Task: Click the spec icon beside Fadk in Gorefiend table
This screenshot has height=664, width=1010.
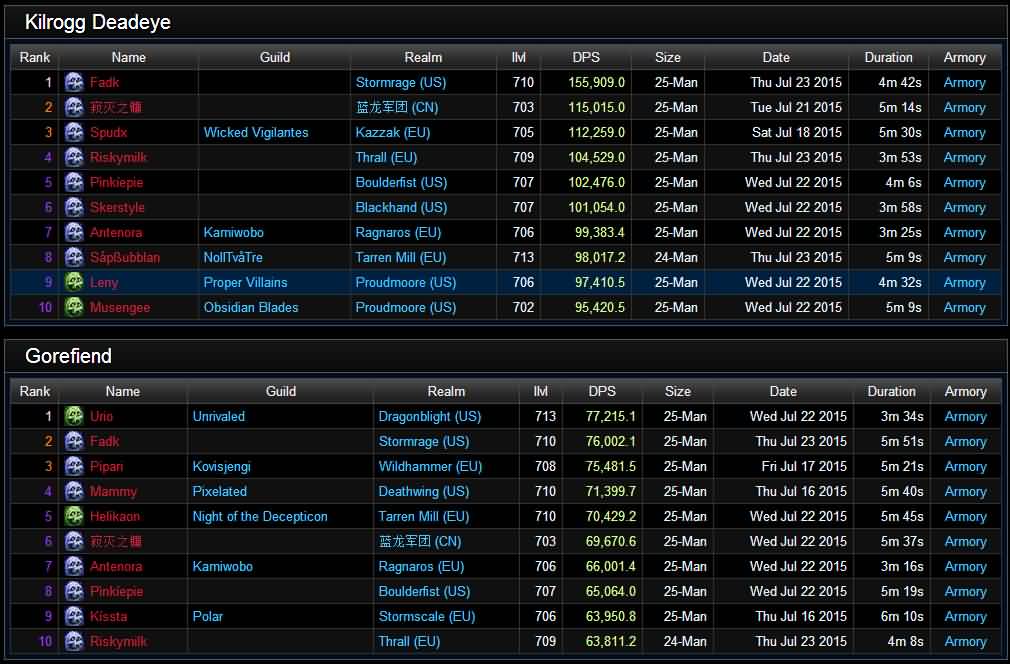Action: point(74,441)
